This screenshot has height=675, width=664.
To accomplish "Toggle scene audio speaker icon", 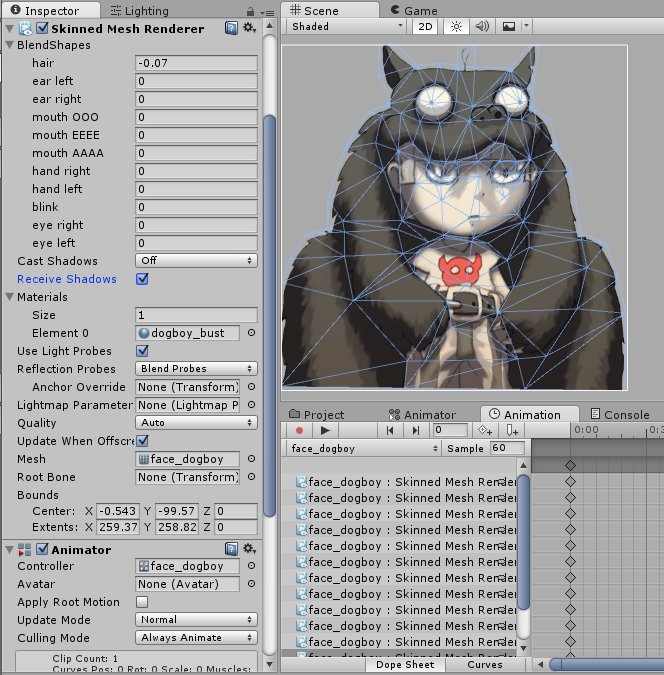I will (x=482, y=27).
